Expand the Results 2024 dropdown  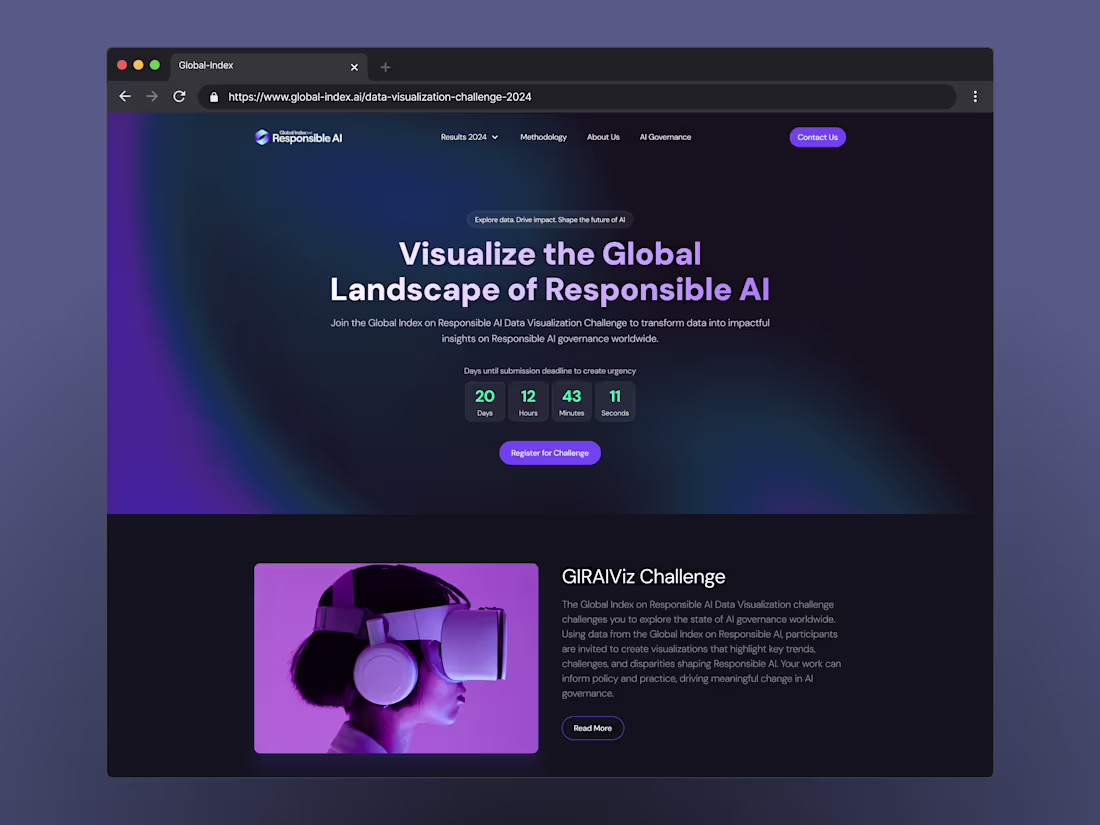point(468,137)
